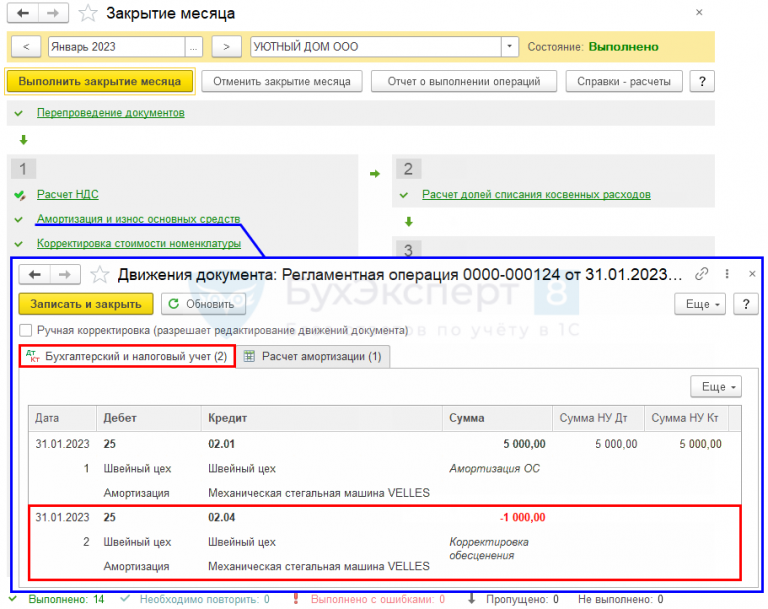Switch to the next month with the > button
Image resolution: width=768 pixels, height=609 pixels.
coord(226,47)
